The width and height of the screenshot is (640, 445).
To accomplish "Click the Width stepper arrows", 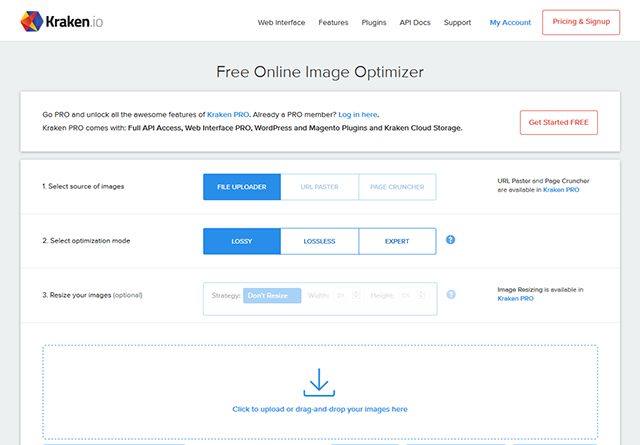I will 355,296.
